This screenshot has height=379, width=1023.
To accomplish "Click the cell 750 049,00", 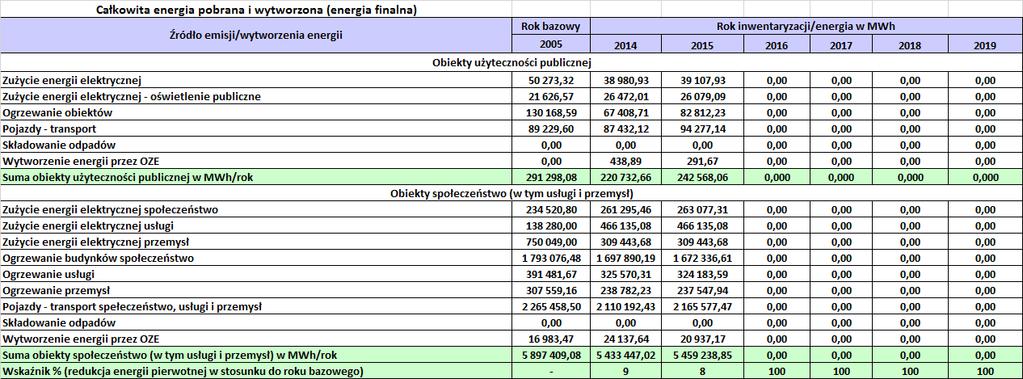I will coord(551,241).
